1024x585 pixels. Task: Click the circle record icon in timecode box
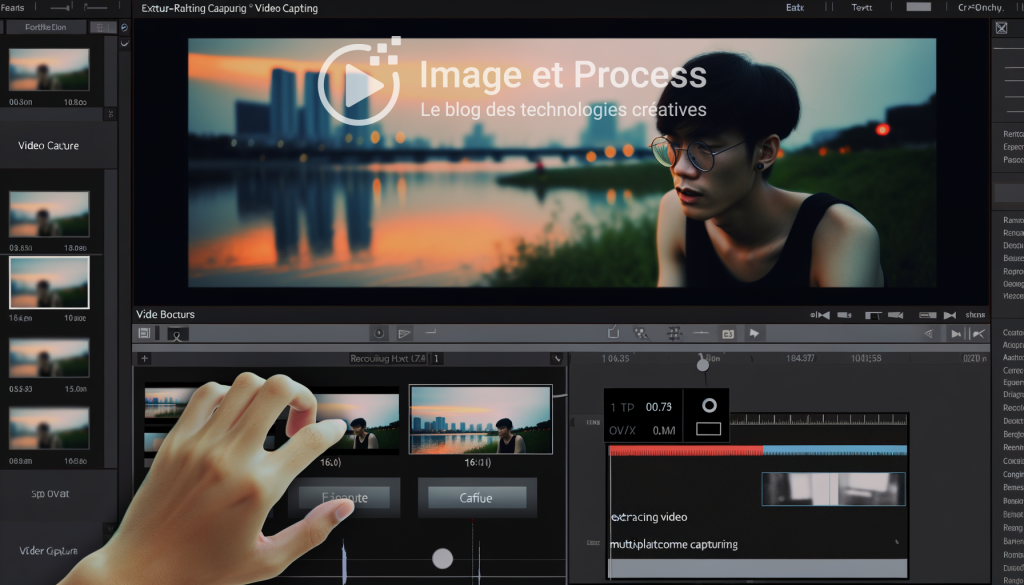pos(709,406)
